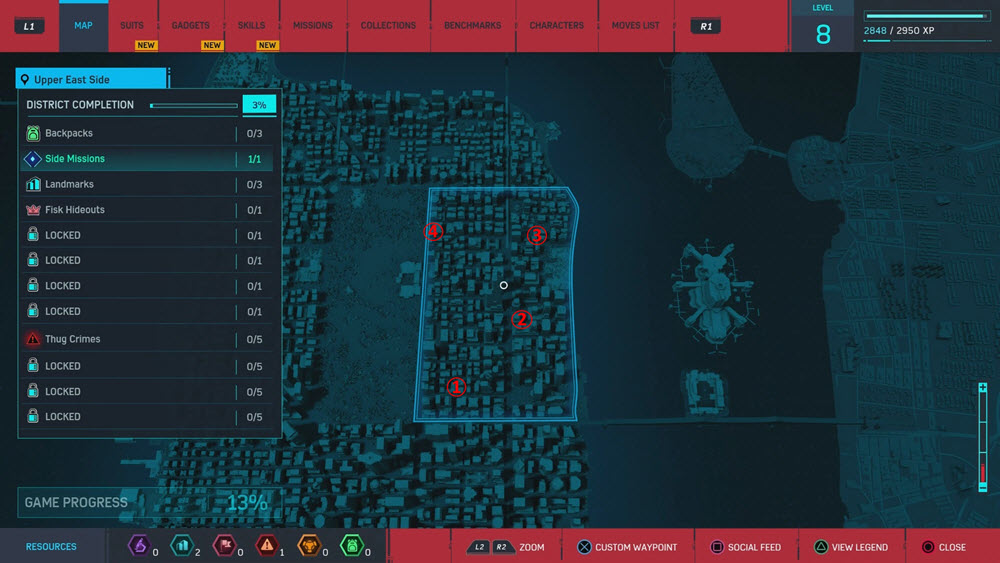Switch to the Benchmarks tab
Screen dimensions: 1000x563
point(473,26)
